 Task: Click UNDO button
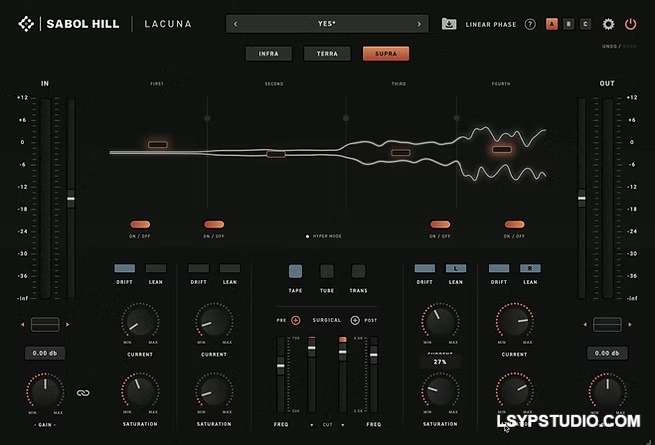pos(609,46)
